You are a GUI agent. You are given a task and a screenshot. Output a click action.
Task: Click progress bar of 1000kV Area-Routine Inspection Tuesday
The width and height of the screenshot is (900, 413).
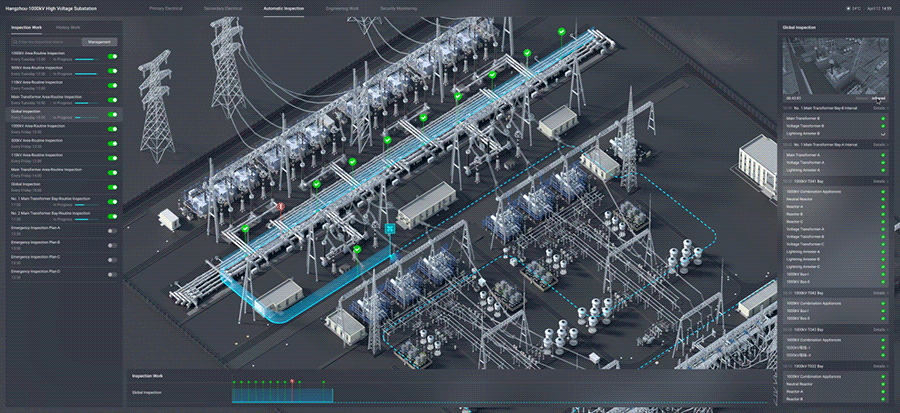87,59
